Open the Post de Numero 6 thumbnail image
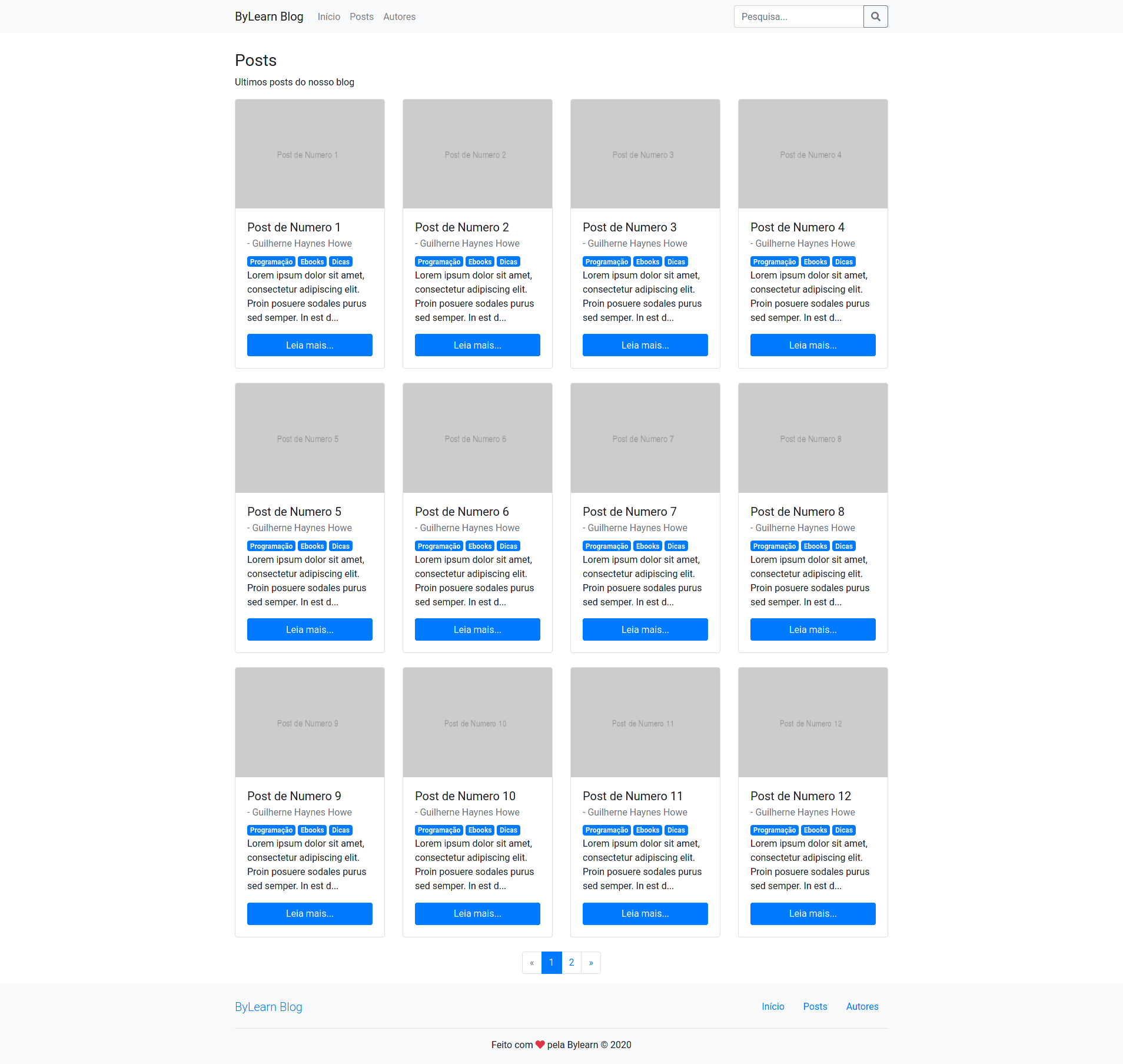The width and height of the screenshot is (1123, 1064). point(477,438)
